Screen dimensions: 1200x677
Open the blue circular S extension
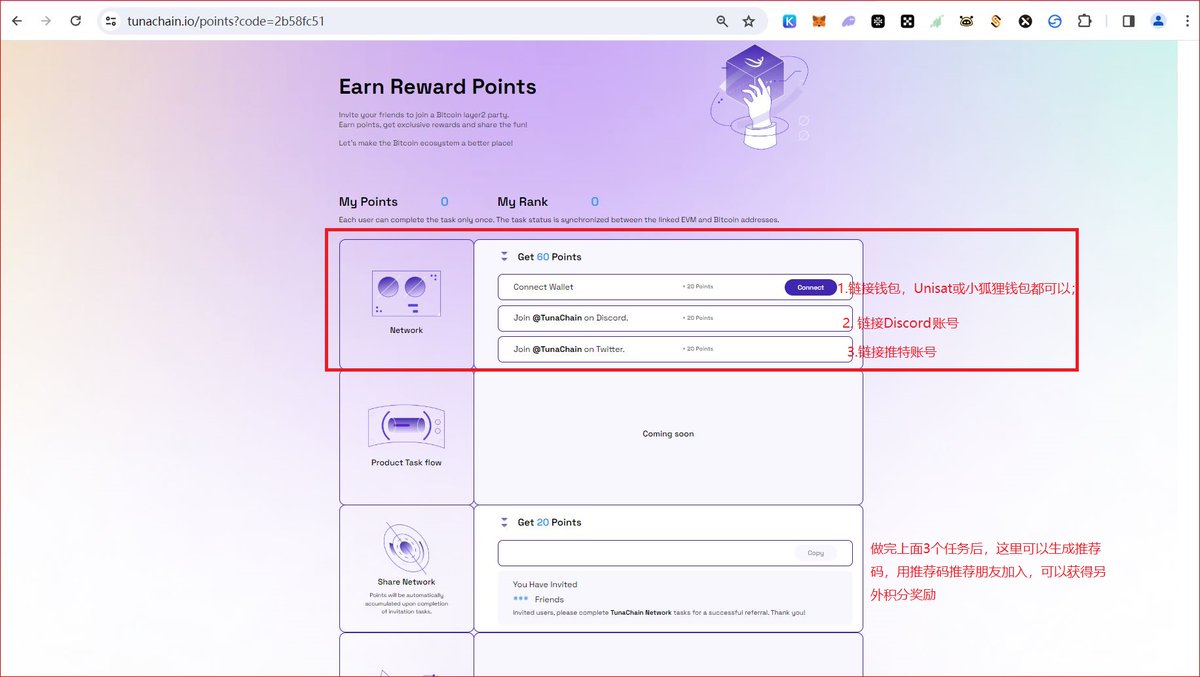coord(1055,21)
